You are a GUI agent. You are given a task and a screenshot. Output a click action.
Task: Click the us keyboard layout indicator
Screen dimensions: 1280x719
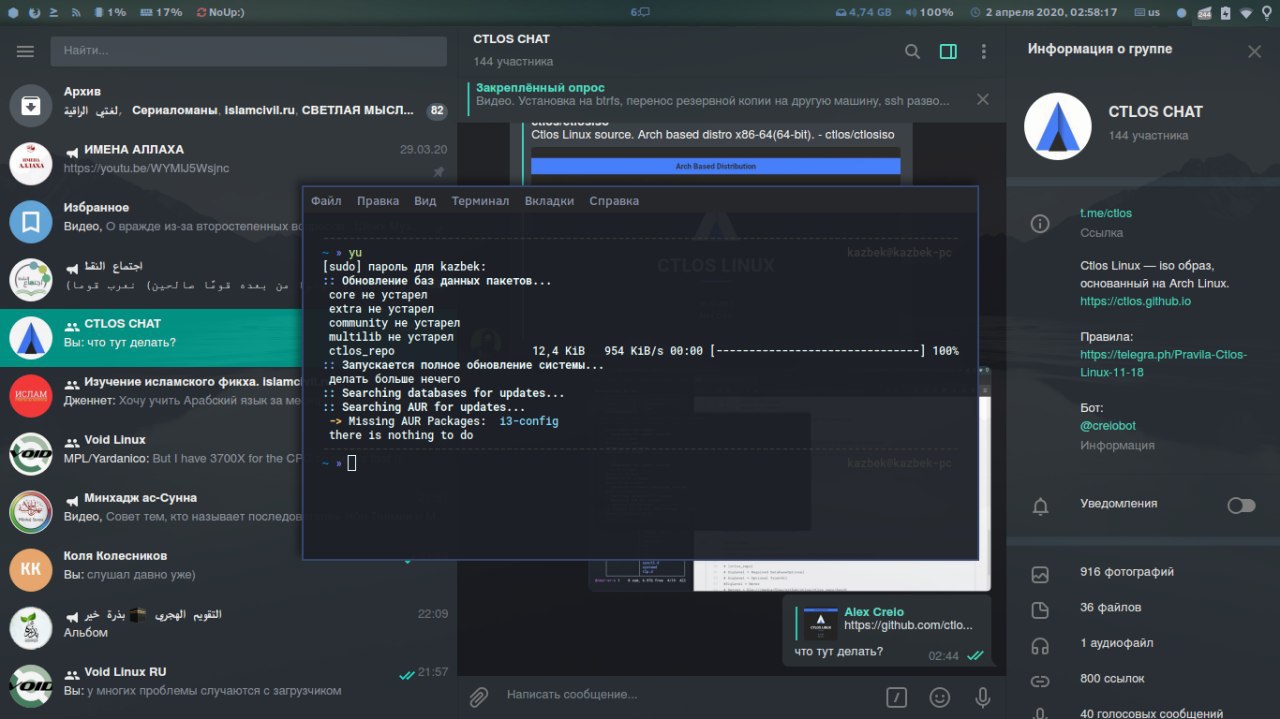point(1148,12)
